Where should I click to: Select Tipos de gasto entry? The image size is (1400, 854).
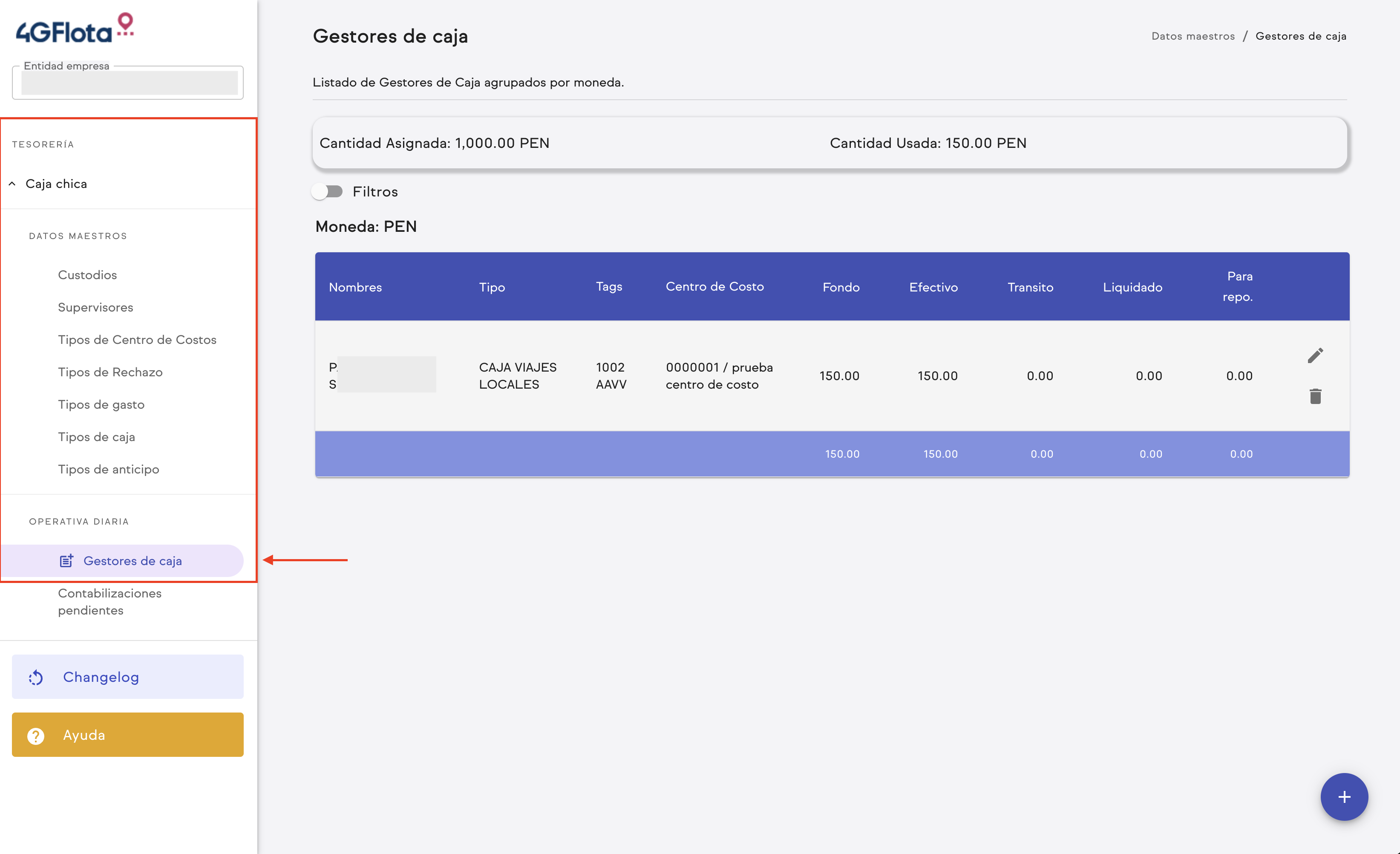[101, 404]
